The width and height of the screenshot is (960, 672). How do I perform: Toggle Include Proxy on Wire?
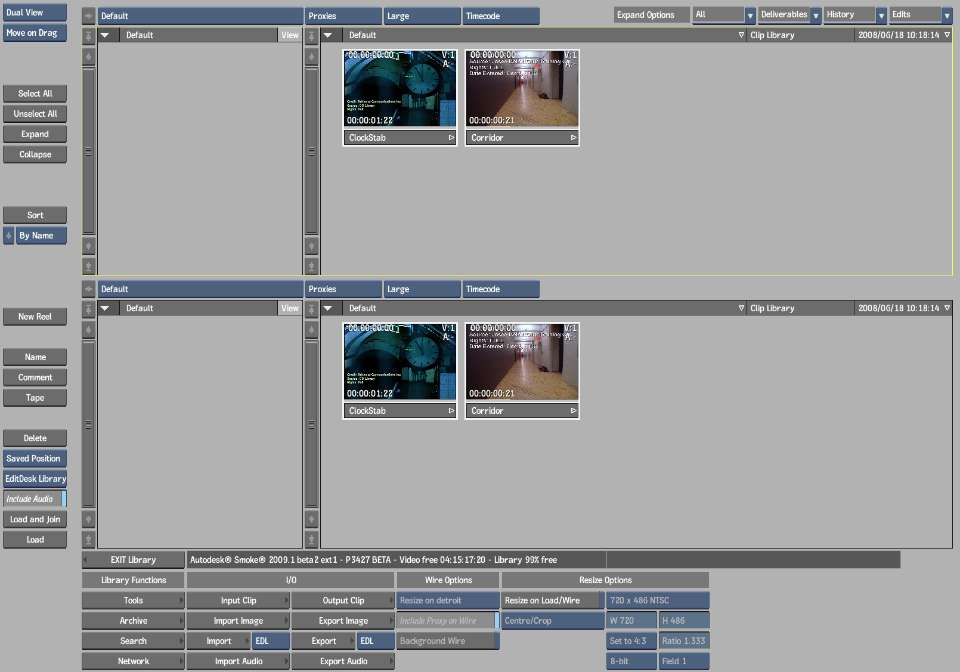(446, 621)
